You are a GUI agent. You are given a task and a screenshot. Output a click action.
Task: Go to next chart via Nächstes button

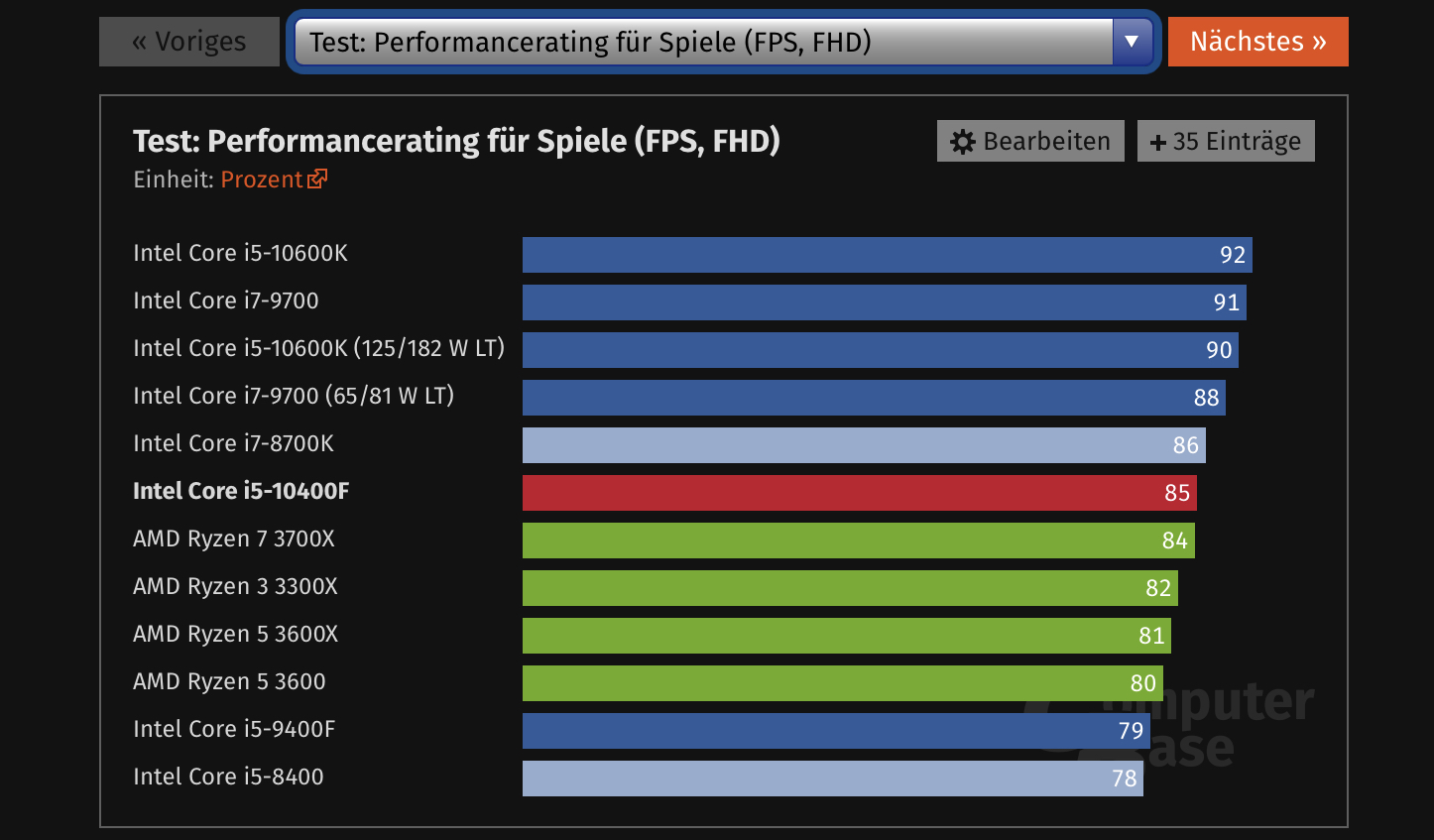coord(1257,42)
